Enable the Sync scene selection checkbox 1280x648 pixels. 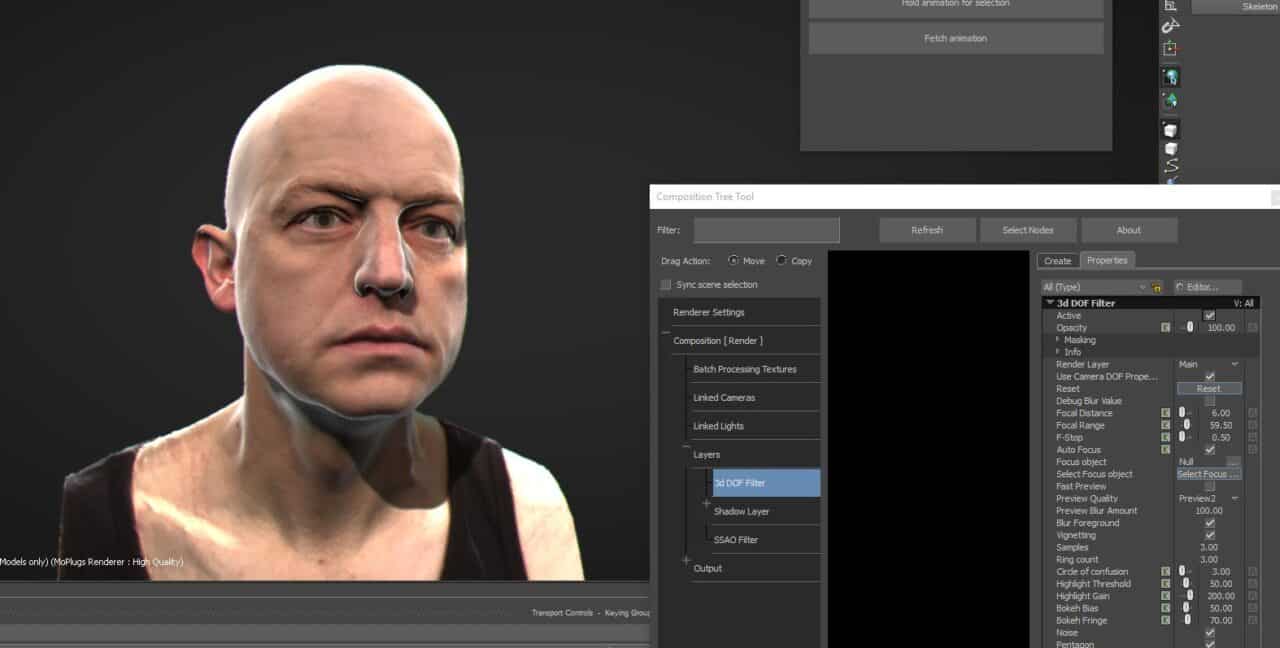pyautogui.click(x=666, y=285)
